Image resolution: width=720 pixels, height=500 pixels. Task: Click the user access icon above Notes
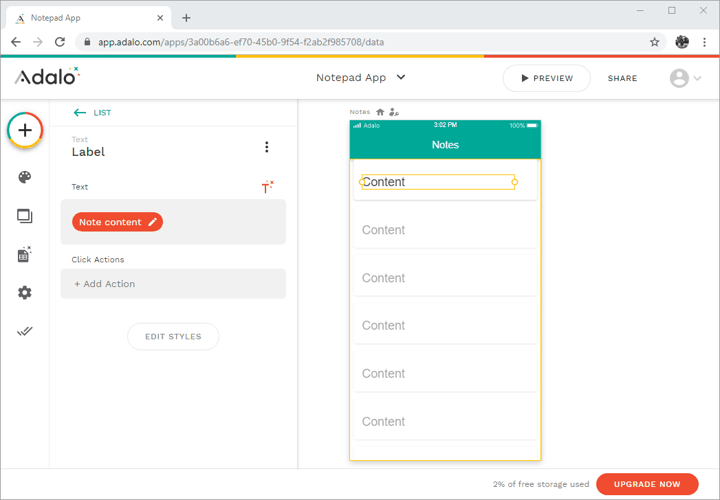[394, 112]
